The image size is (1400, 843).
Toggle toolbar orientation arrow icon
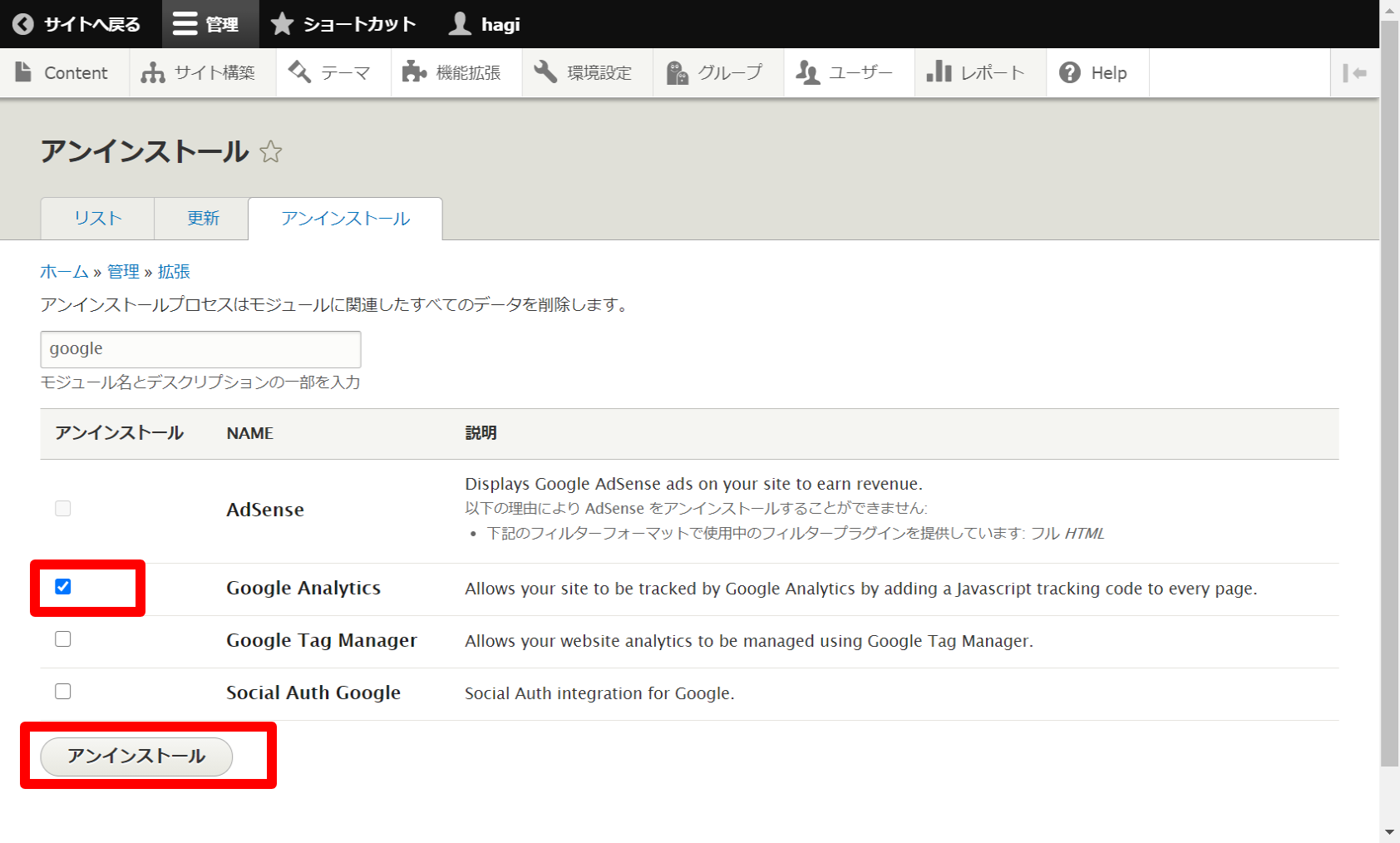pyautogui.click(x=1355, y=73)
